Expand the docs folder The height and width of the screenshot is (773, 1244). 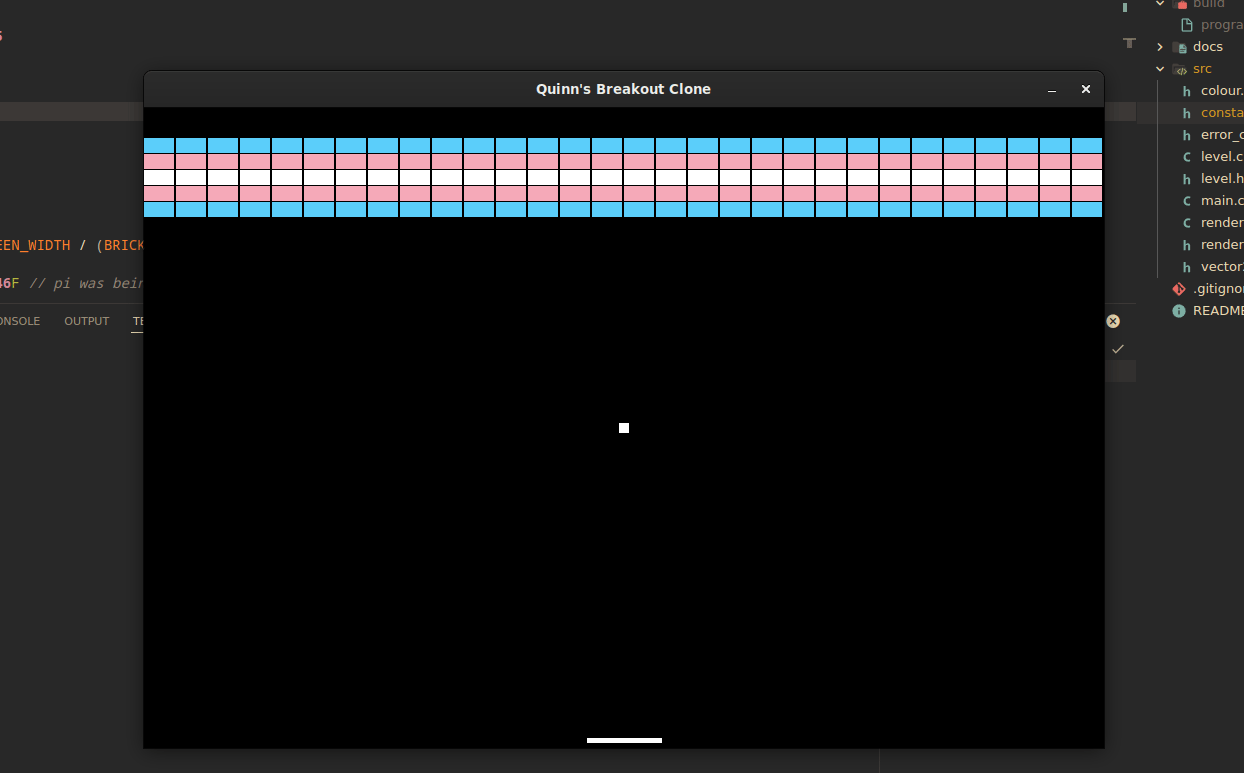coord(1159,46)
